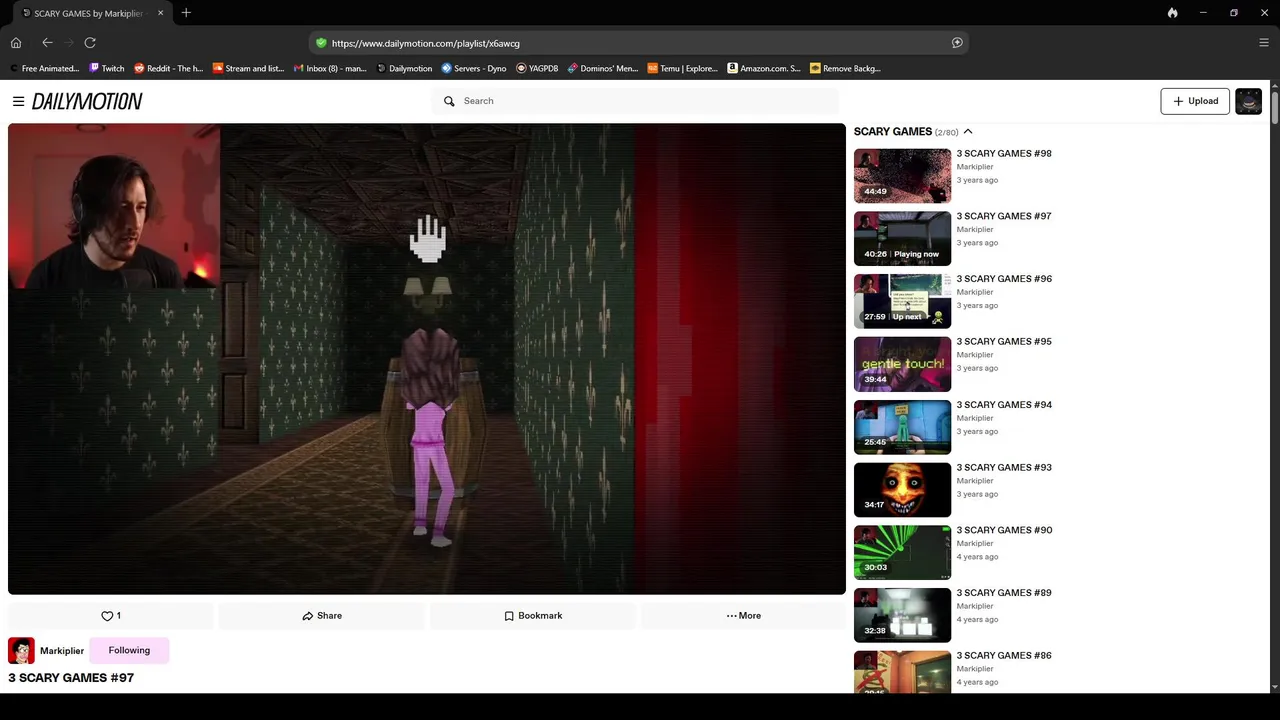The image size is (1280, 720).
Task: Open the YAGPDB bookmark
Action: tap(537, 69)
